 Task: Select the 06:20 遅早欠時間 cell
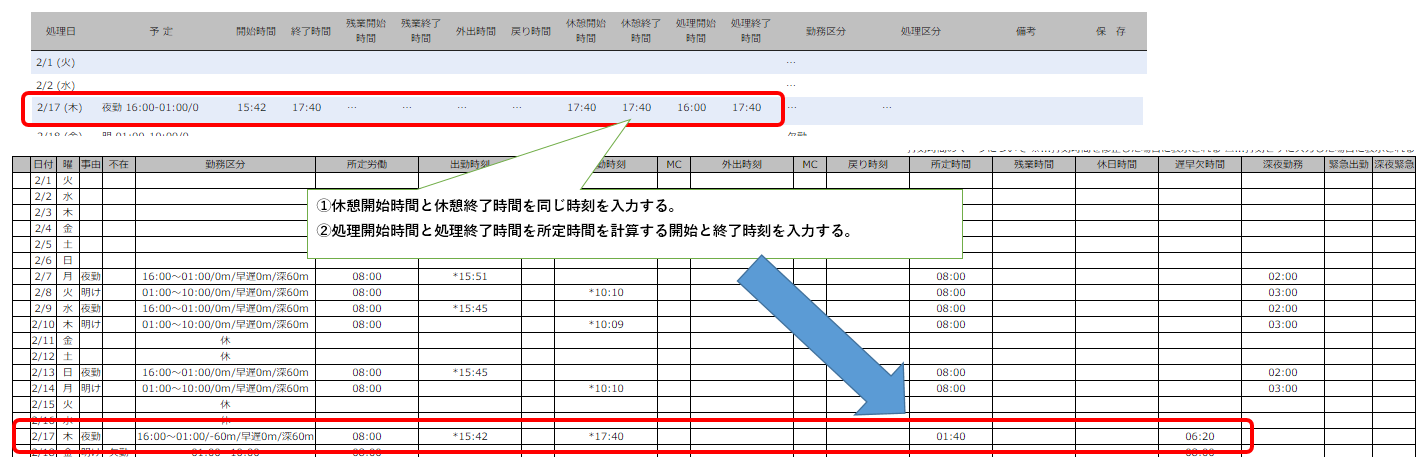[x=1200, y=436]
